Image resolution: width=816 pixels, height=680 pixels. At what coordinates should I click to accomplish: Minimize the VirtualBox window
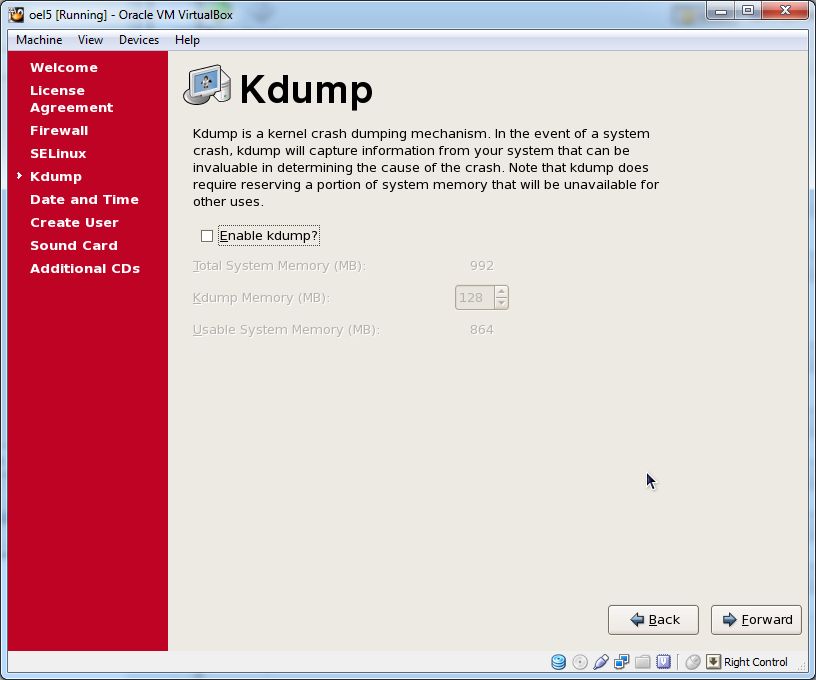coord(721,11)
